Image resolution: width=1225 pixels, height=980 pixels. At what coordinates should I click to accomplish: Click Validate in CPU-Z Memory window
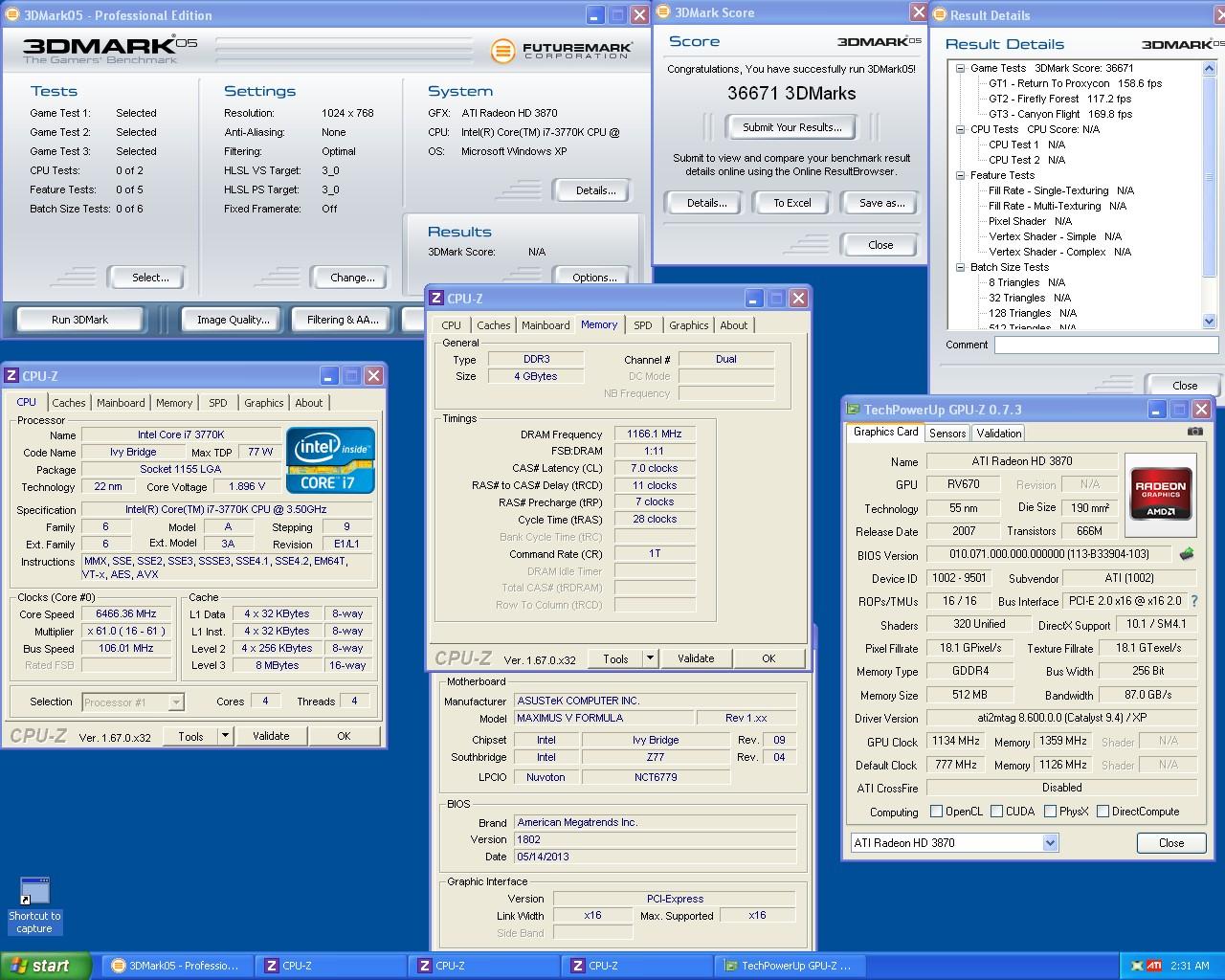pyautogui.click(x=696, y=658)
